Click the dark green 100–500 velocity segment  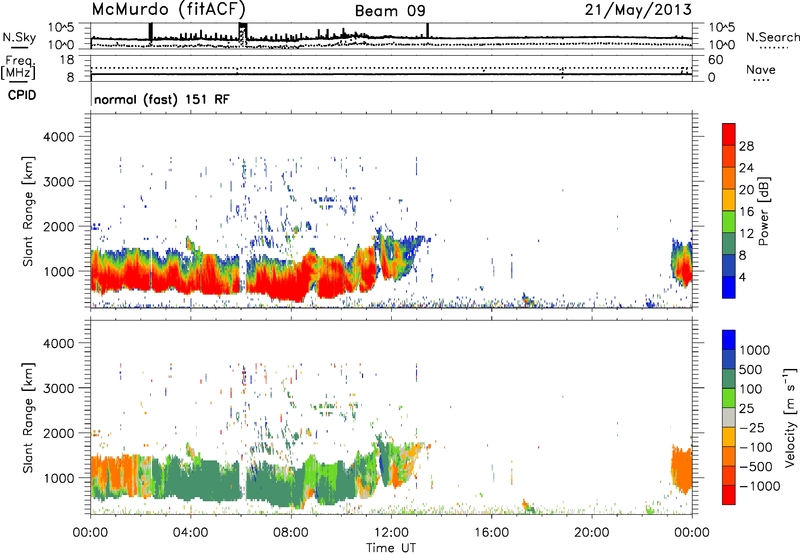coord(729,379)
